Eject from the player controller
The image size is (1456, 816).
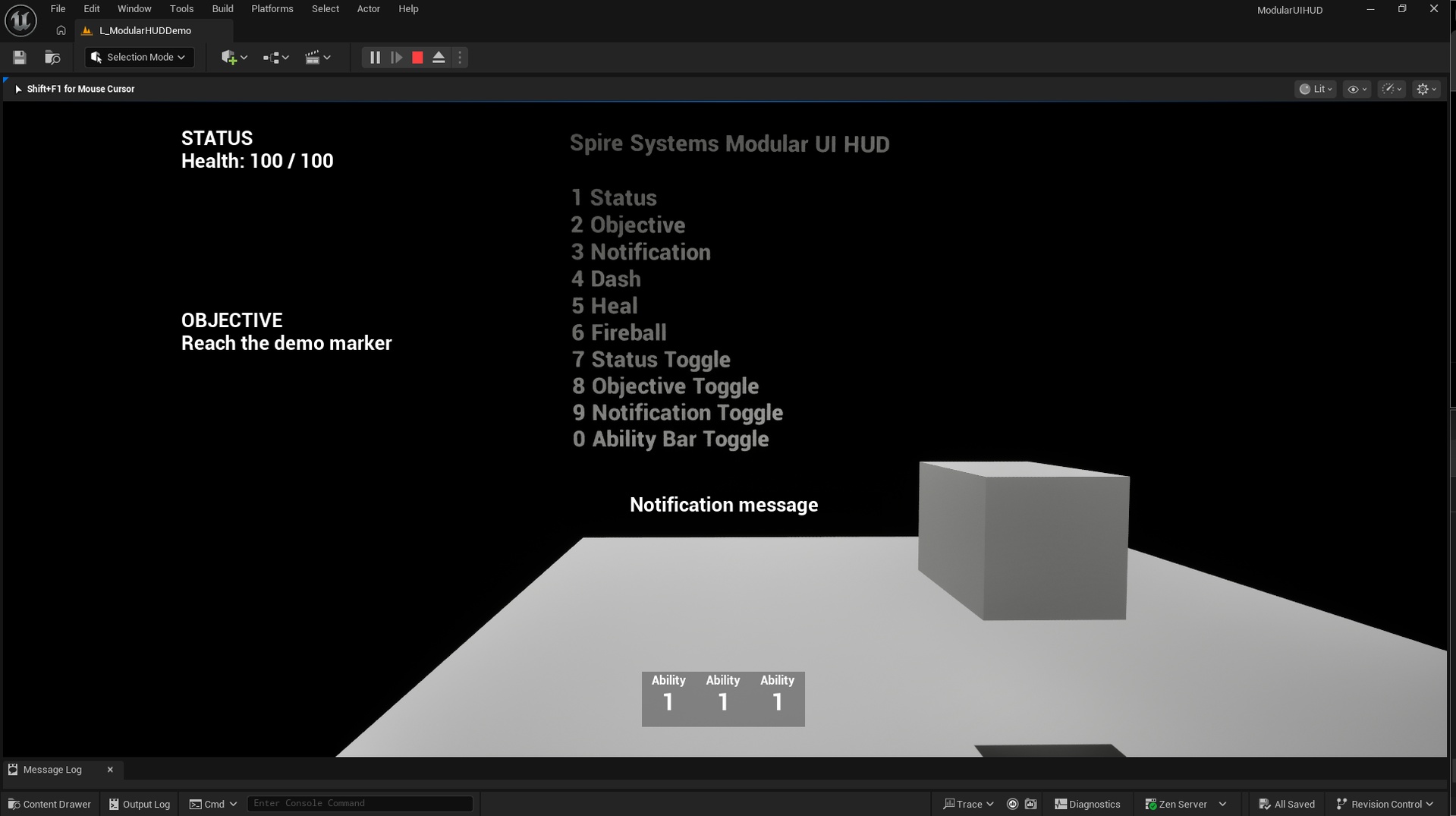tap(439, 58)
